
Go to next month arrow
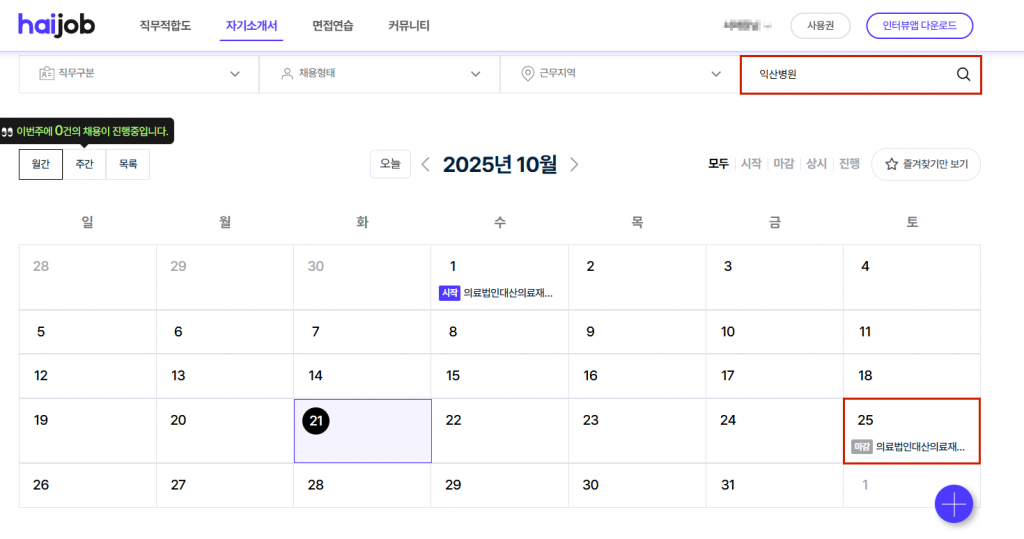pyautogui.click(x=574, y=164)
